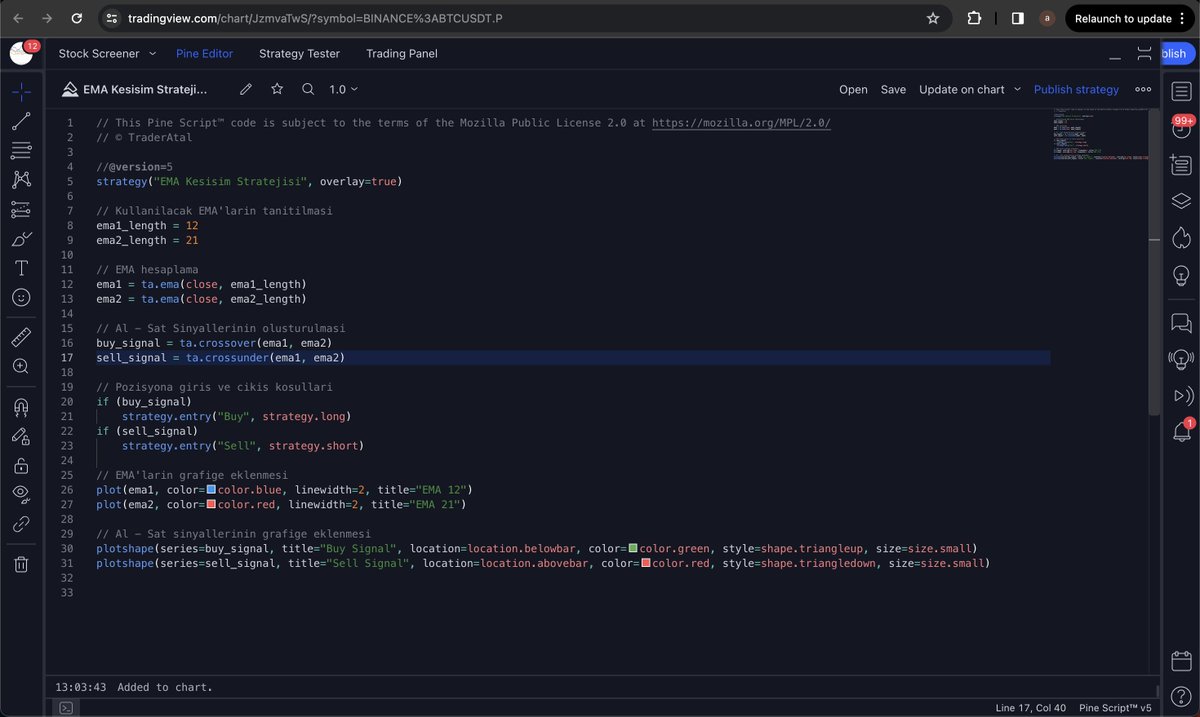Open the news panel in right sidebar
Image resolution: width=1200 pixels, height=717 pixels.
coord(1181,166)
